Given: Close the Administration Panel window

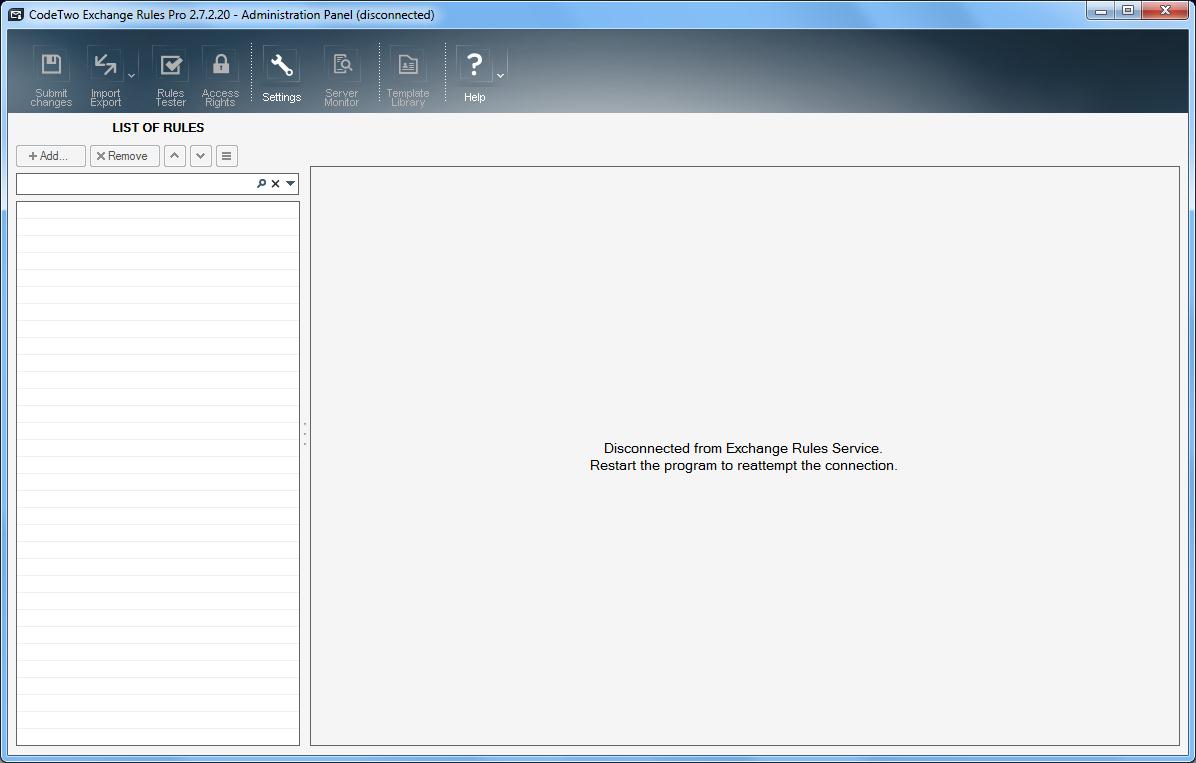Looking at the screenshot, I should 1165,11.
